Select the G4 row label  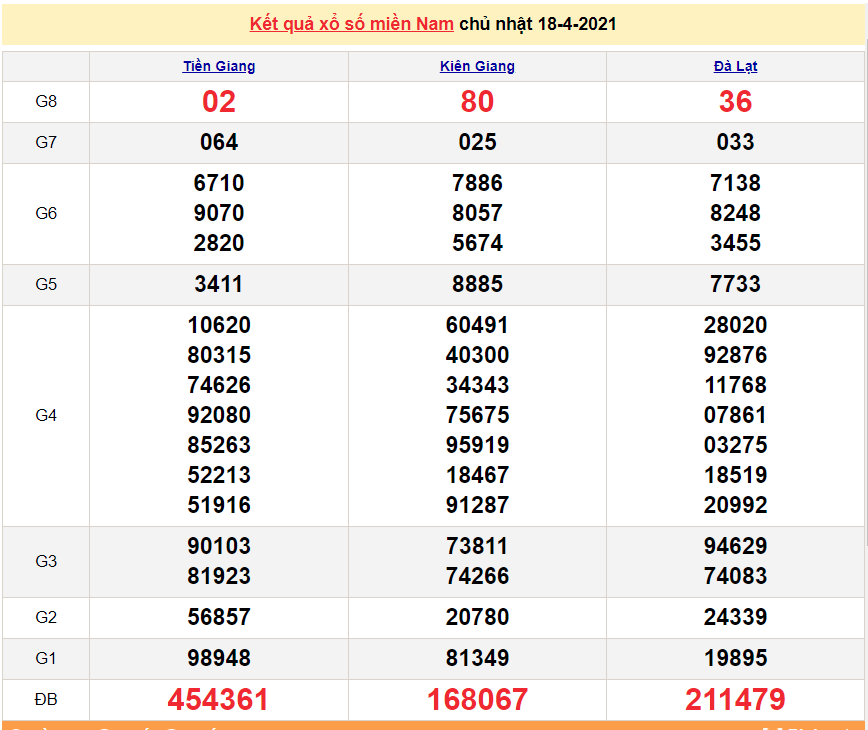[x=46, y=415]
